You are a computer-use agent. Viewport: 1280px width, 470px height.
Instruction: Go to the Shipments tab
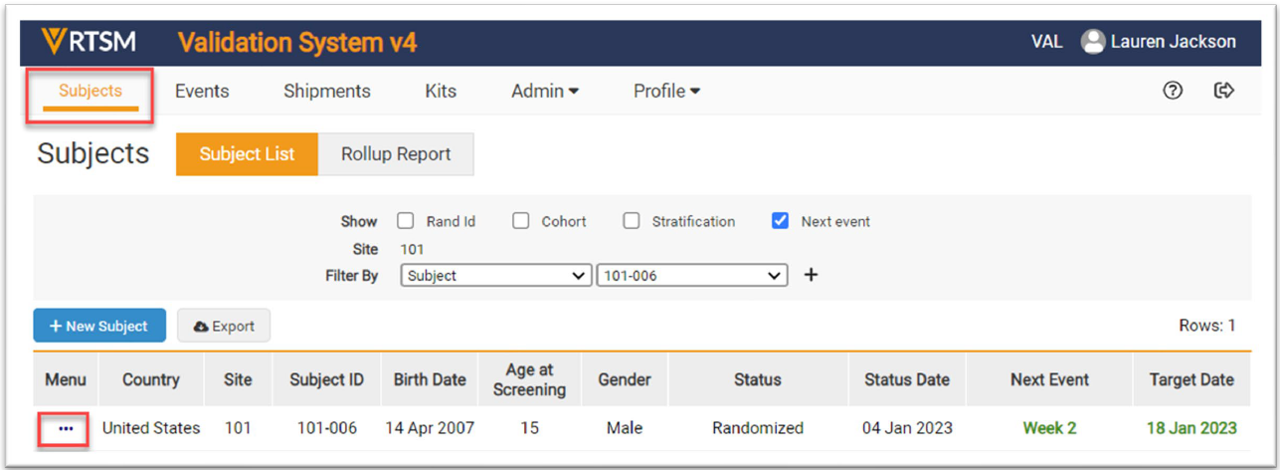(327, 91)
